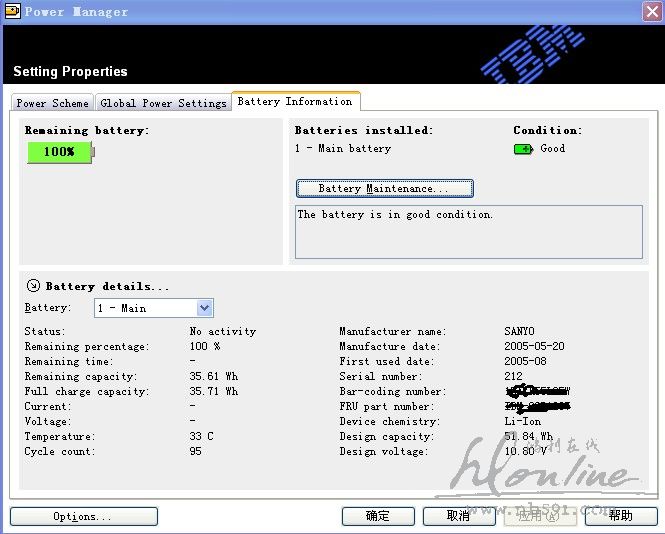Click the Setting Properties header text
This screenshot has width=665, height=534.
click(70, 72)
